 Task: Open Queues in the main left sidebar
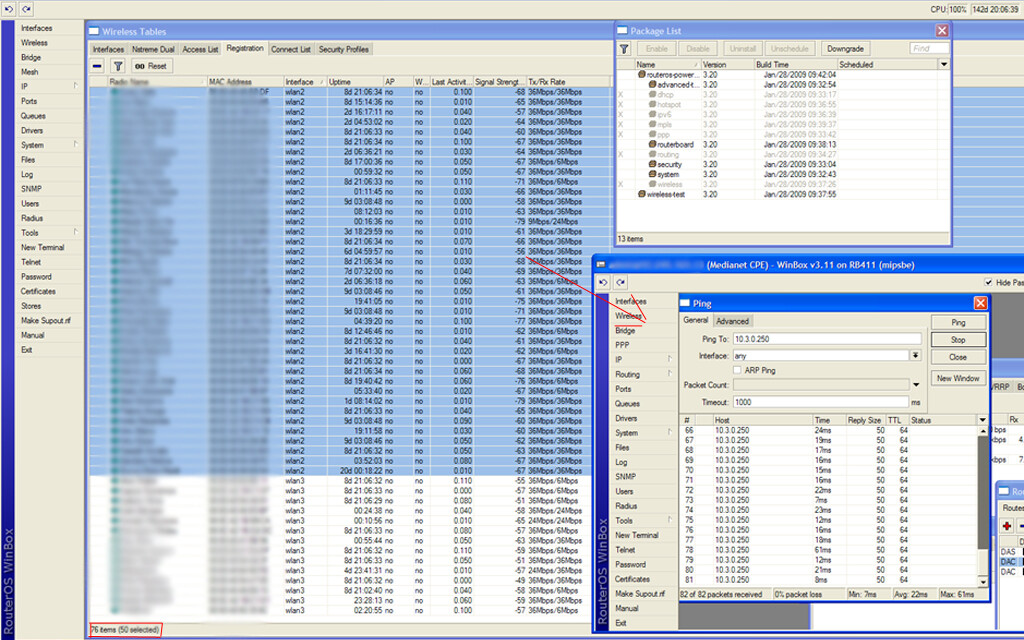click(33, 116)
